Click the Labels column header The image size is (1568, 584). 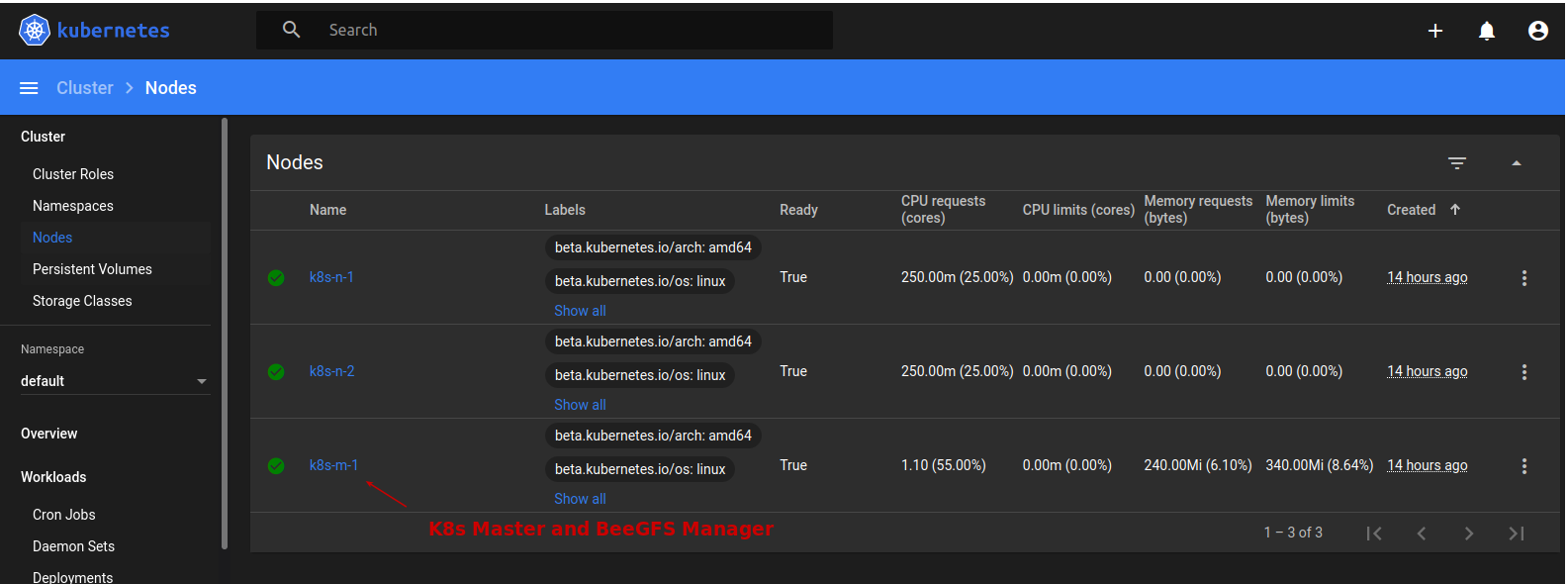click(x=565, y=210)
